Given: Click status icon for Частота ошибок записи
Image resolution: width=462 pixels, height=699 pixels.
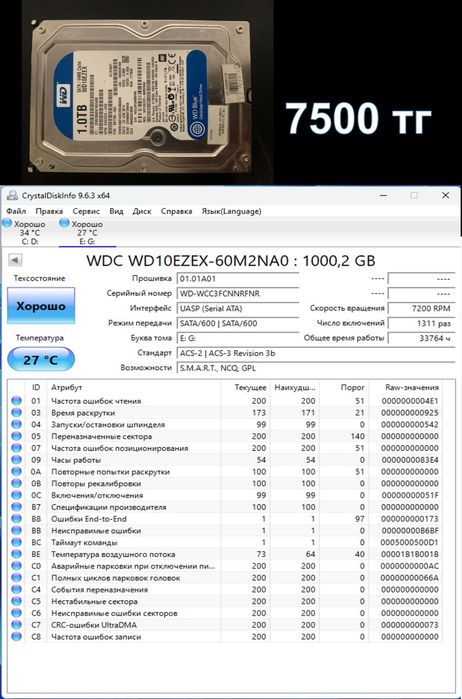Looking at the screenshot, I should (16, 637).
